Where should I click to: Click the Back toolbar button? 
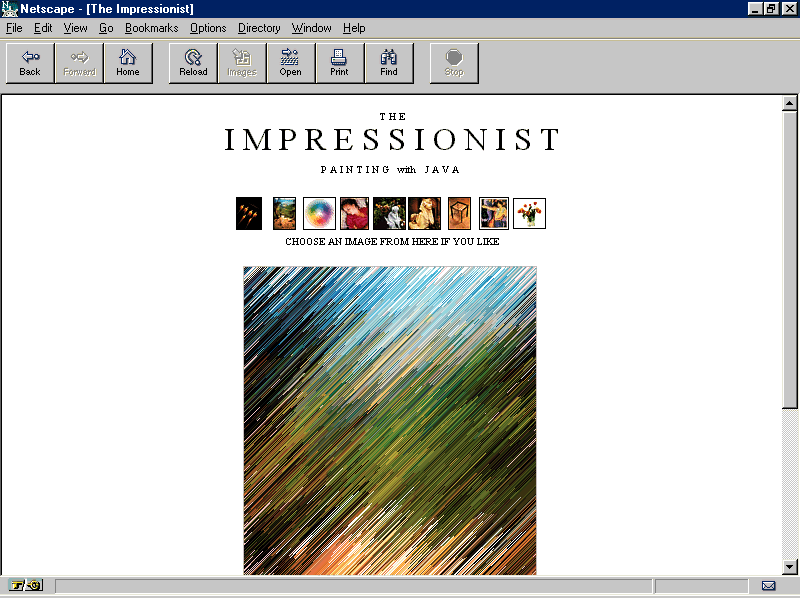coord(30,63)
